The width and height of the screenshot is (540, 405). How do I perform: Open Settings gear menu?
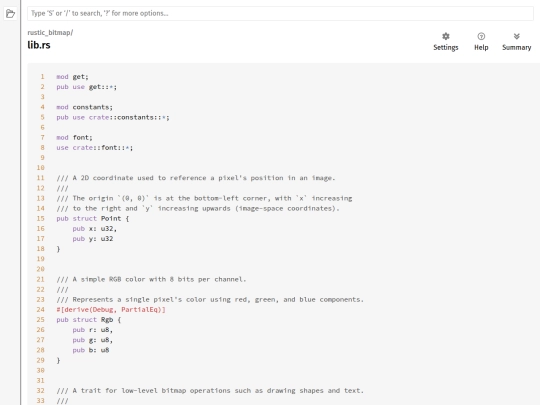446,42
